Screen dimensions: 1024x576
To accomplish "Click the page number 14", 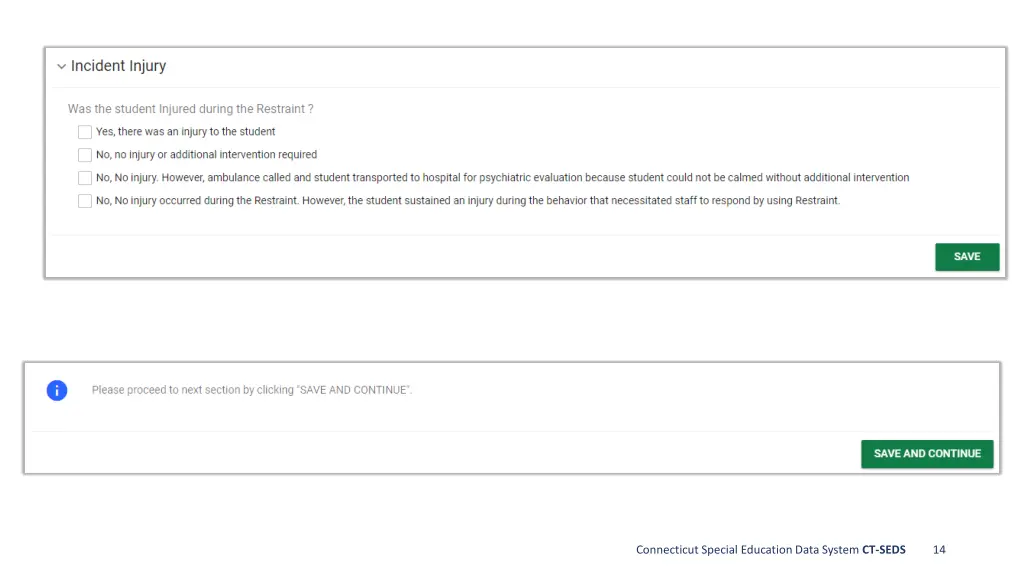I will [x=939, y=549].
